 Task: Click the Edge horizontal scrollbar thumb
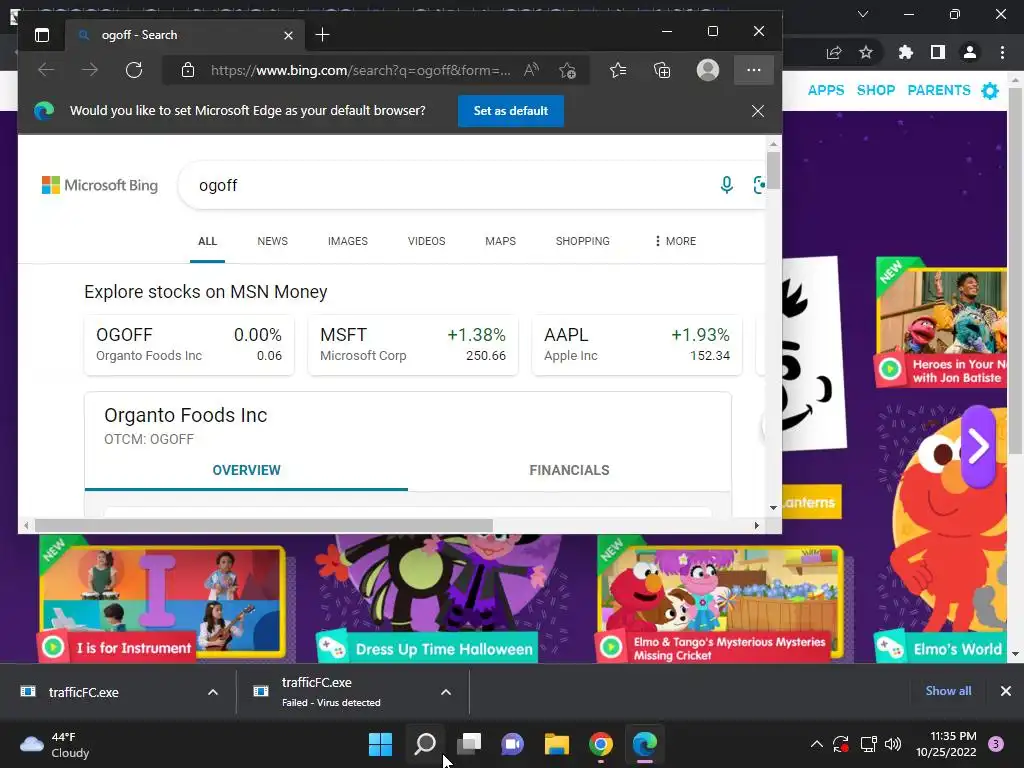point(264,526)
